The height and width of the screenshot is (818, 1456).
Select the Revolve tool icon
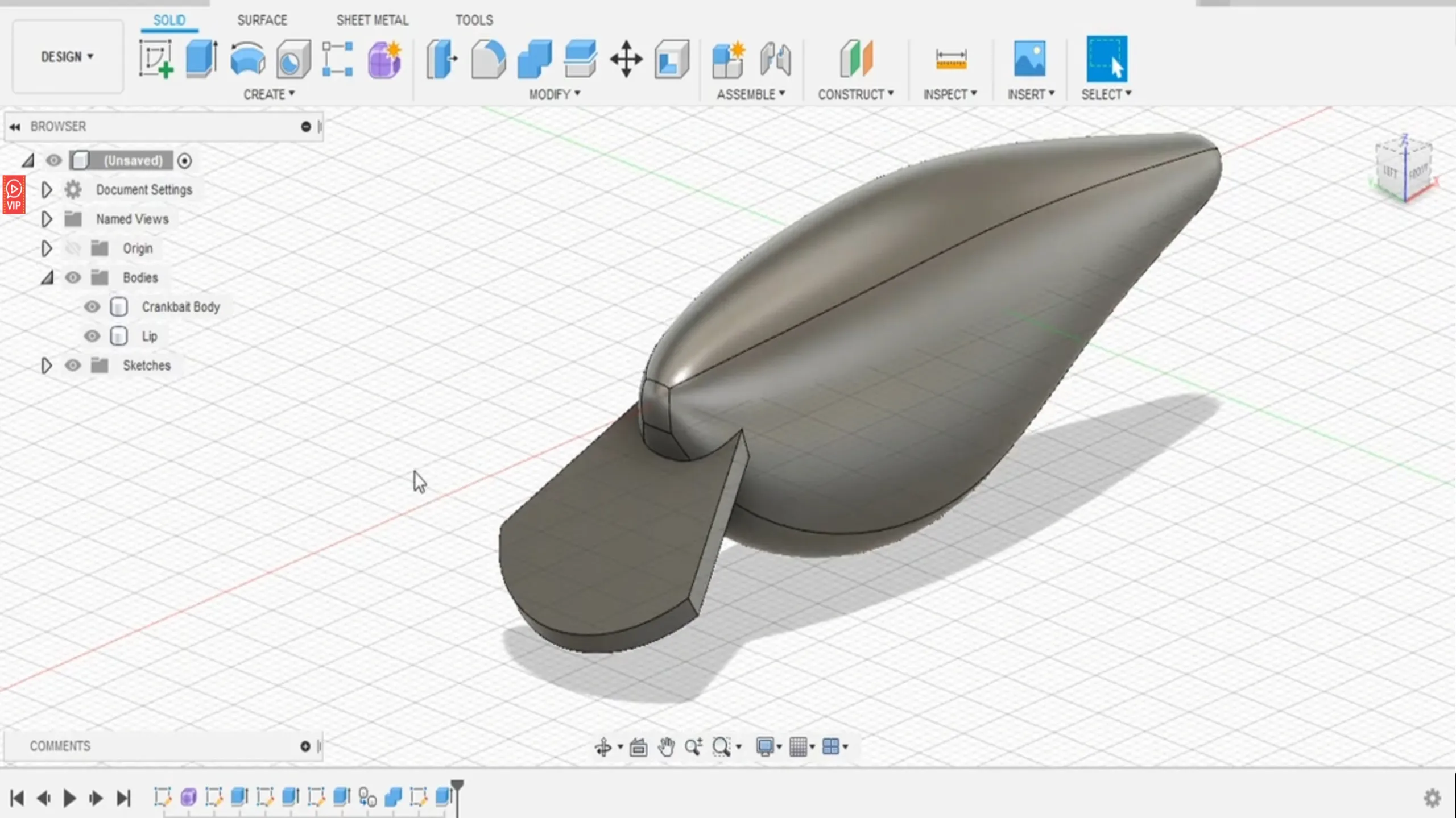(247, 59)
